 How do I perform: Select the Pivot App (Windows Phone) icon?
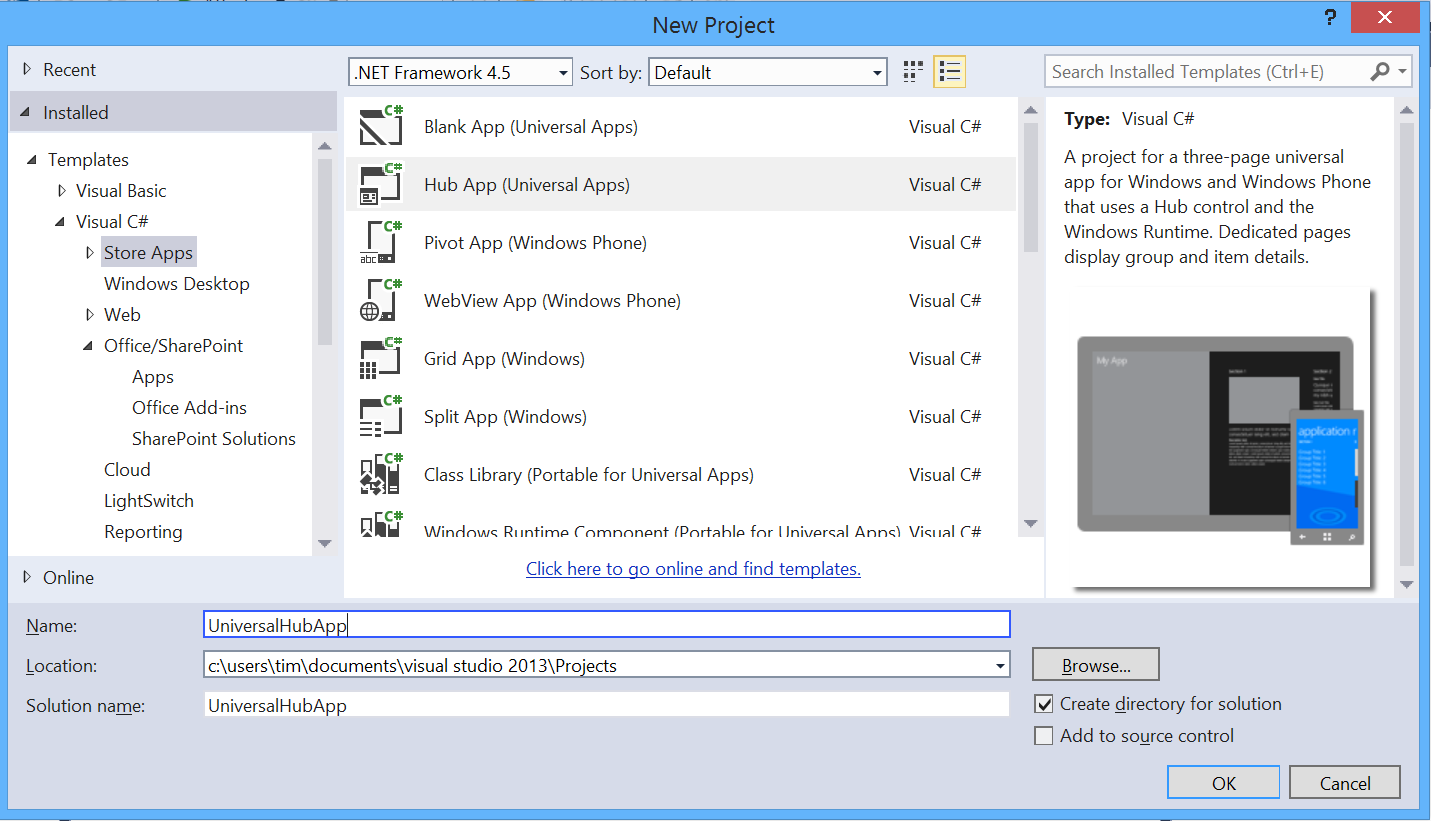click(380, 242)
